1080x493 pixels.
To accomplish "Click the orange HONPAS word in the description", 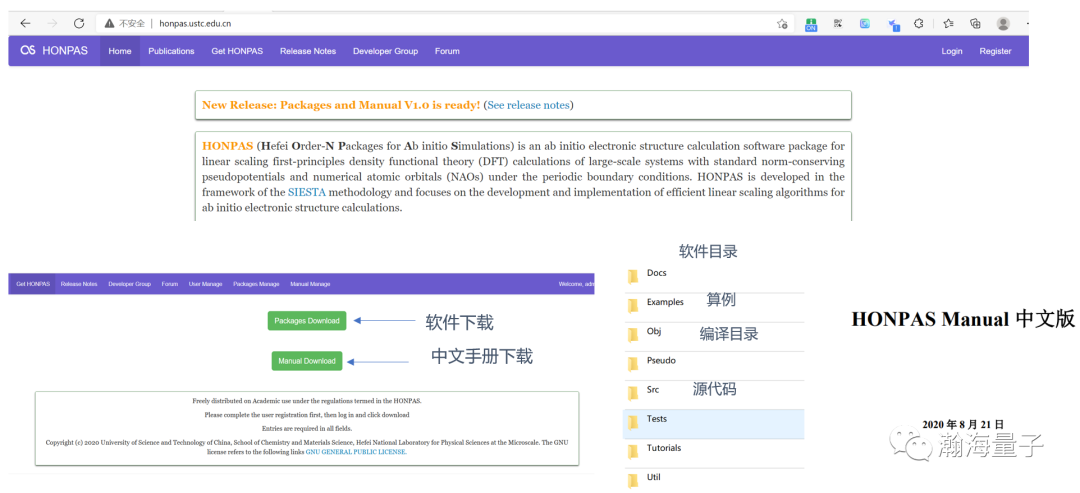I will (x=227, y=146).
